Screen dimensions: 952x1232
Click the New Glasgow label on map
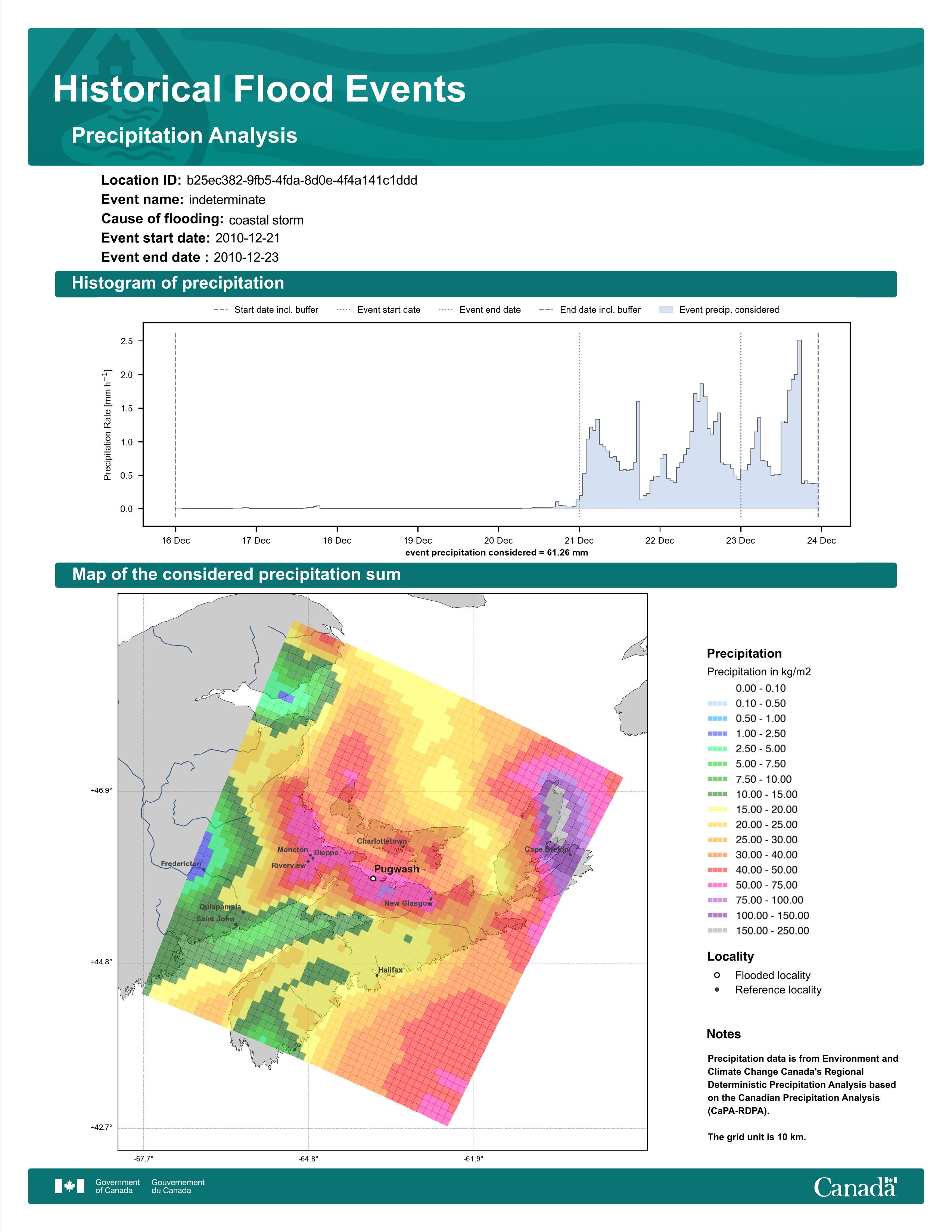408,903
